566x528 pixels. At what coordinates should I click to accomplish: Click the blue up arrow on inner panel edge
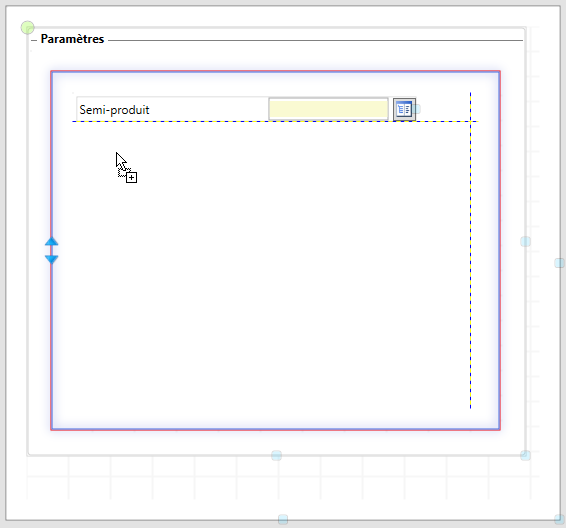coord(52,241)
